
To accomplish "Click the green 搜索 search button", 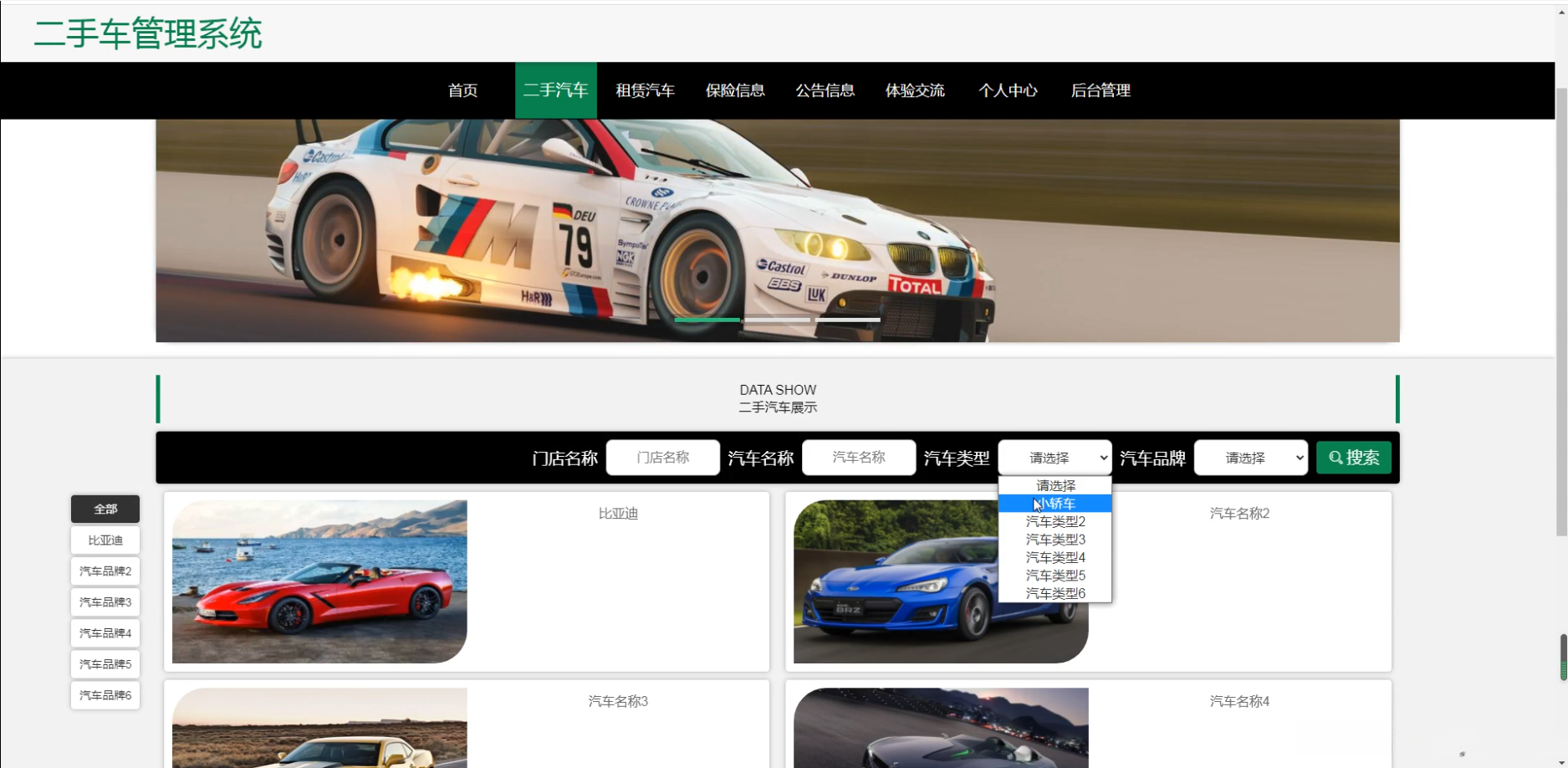I will [1353, 458].
